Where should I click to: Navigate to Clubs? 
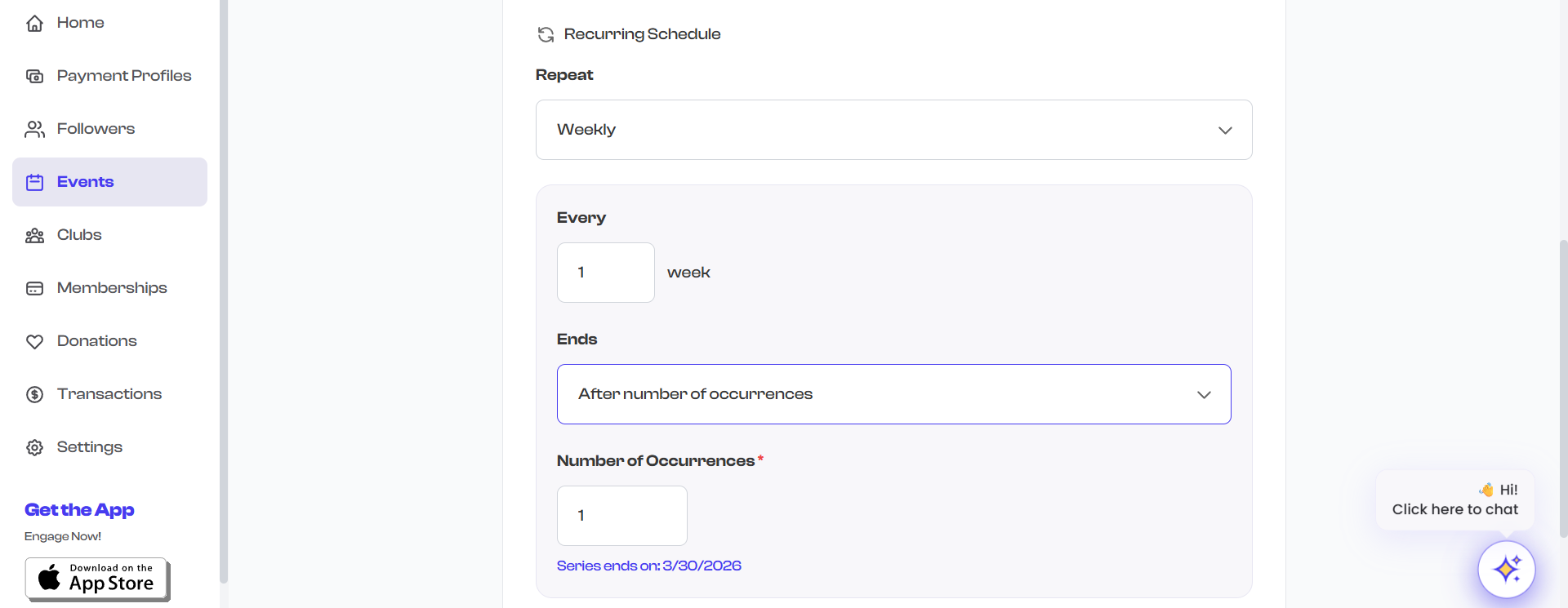pos(109,235)
